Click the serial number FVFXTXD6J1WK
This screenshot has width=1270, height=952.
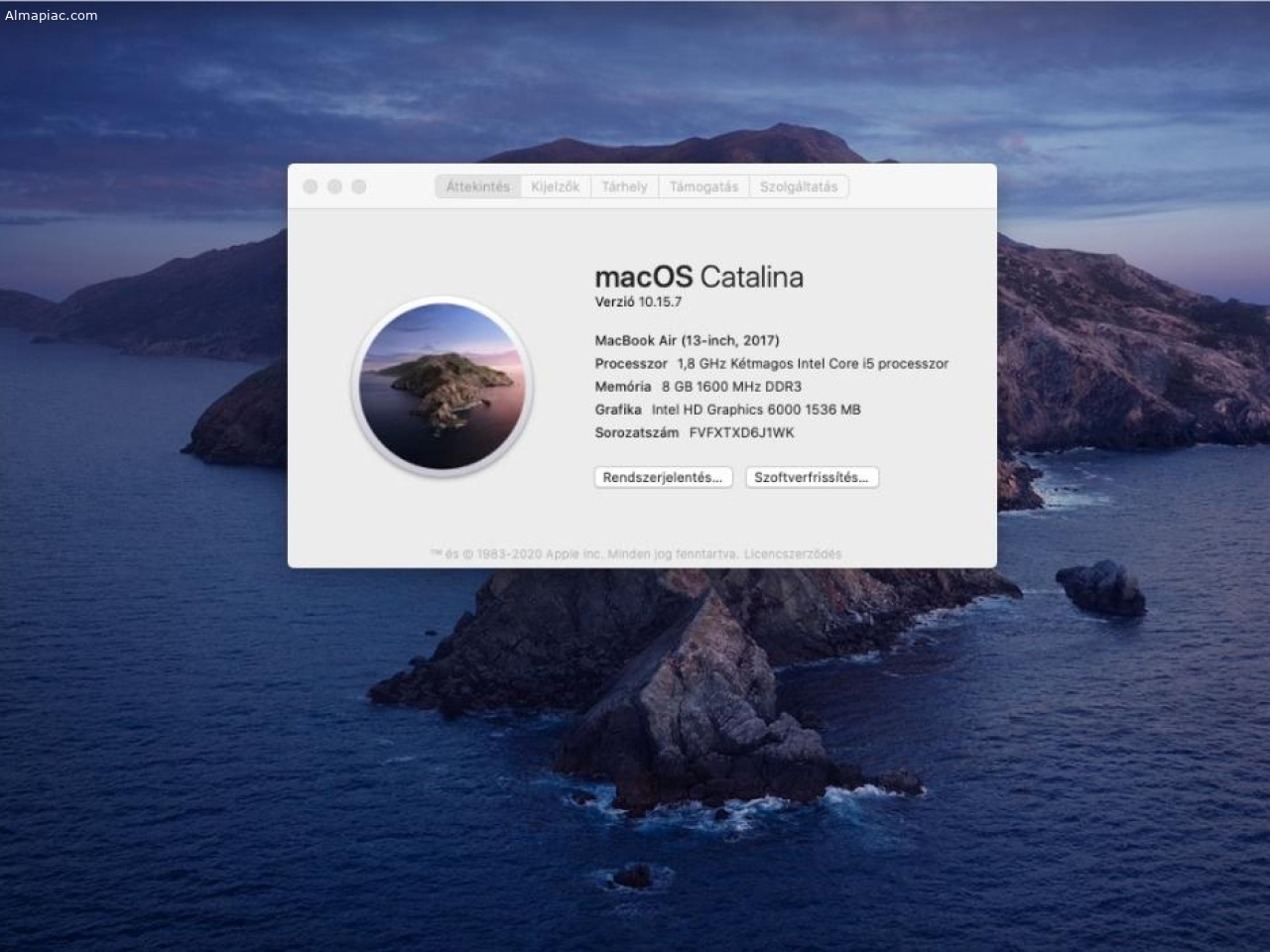click(741, 432)
